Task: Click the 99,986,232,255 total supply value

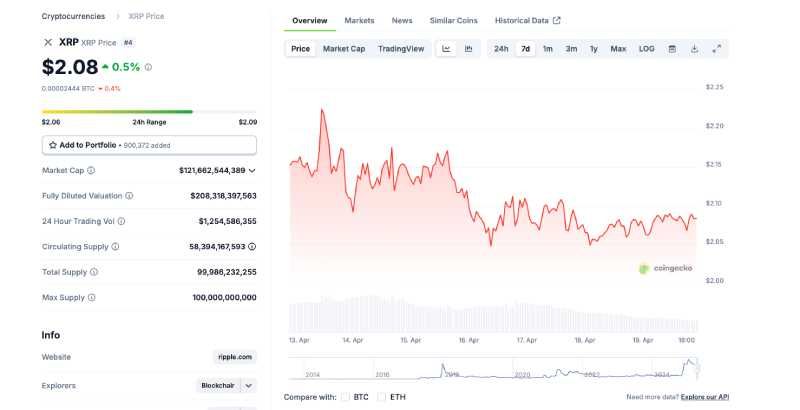Action: point(227,272)
